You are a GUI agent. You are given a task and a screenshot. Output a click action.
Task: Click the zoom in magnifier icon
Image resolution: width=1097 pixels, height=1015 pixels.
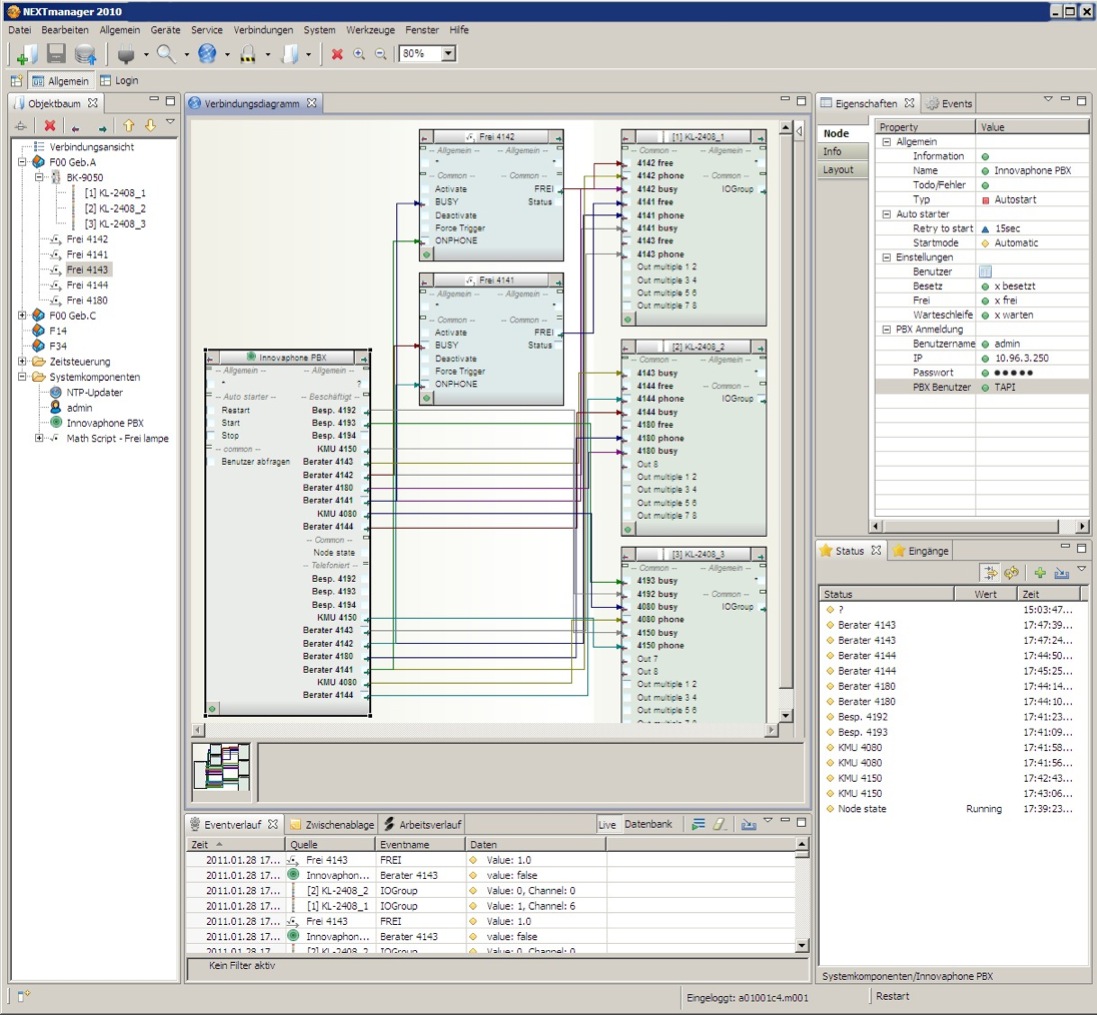coord(359,54)
